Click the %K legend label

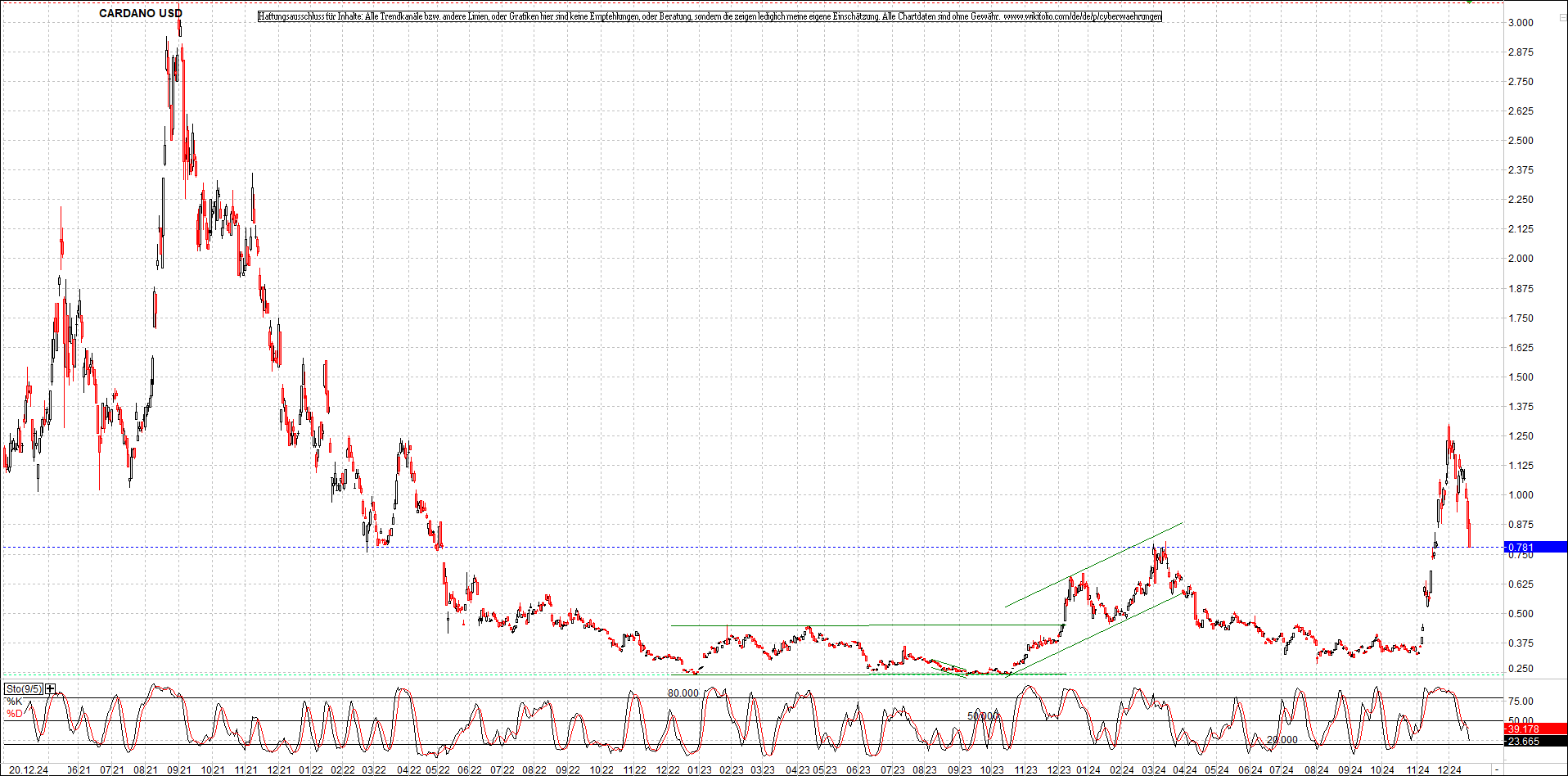15,702
